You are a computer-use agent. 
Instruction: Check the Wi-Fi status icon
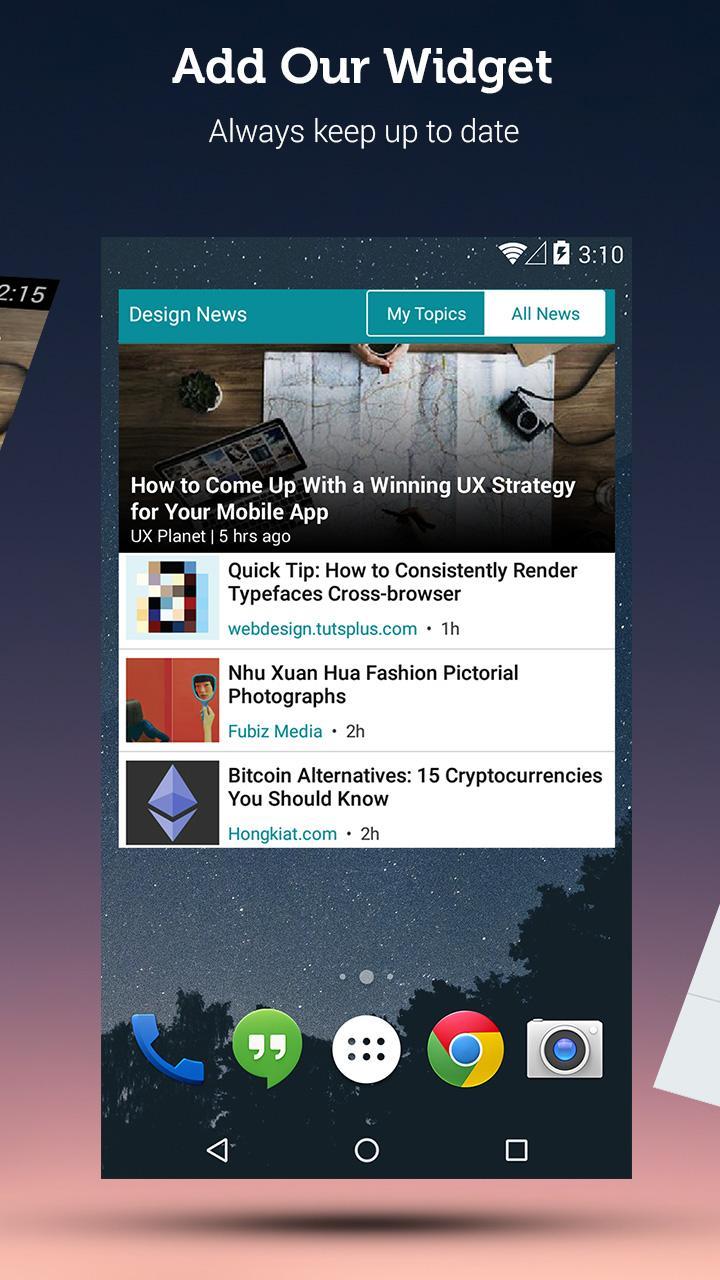point(512,253)
